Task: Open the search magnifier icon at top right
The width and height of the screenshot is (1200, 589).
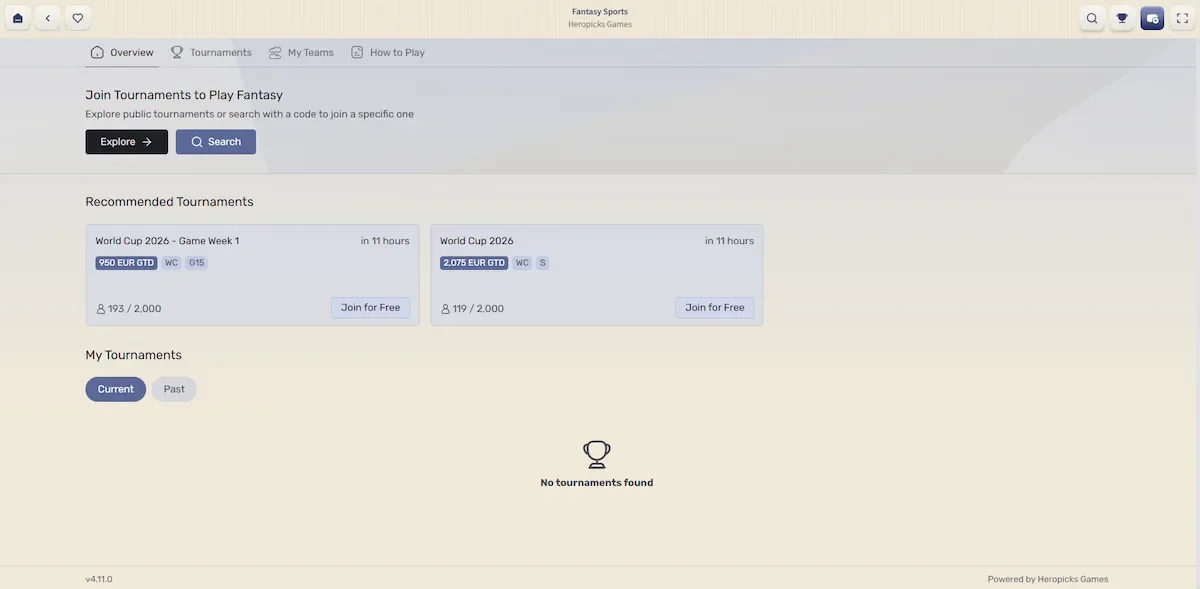Action: tap(1092, 18)
